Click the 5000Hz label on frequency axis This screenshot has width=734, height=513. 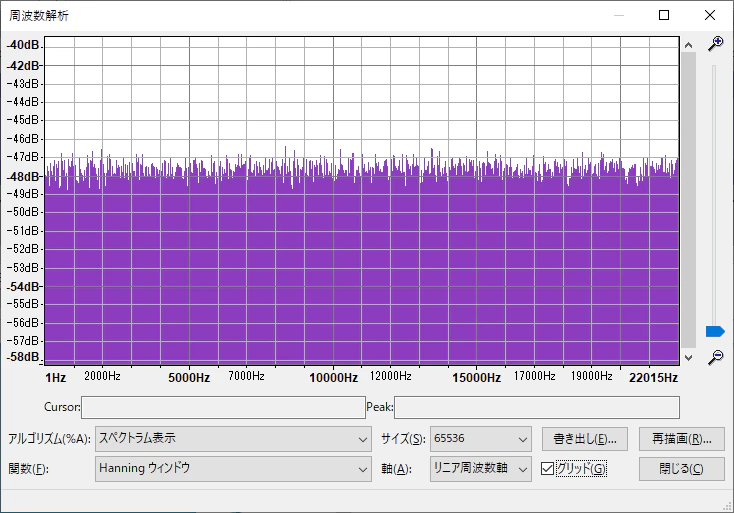[x=189, y=378]
